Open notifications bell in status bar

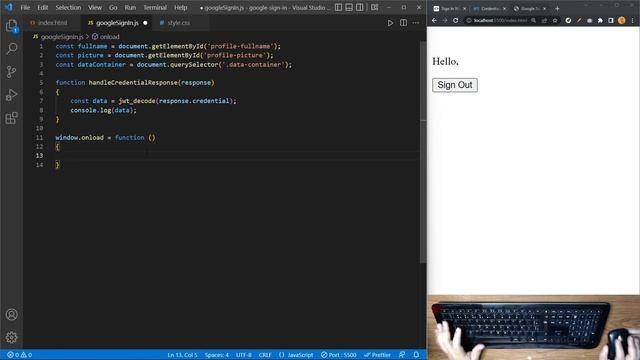point(416,355)
